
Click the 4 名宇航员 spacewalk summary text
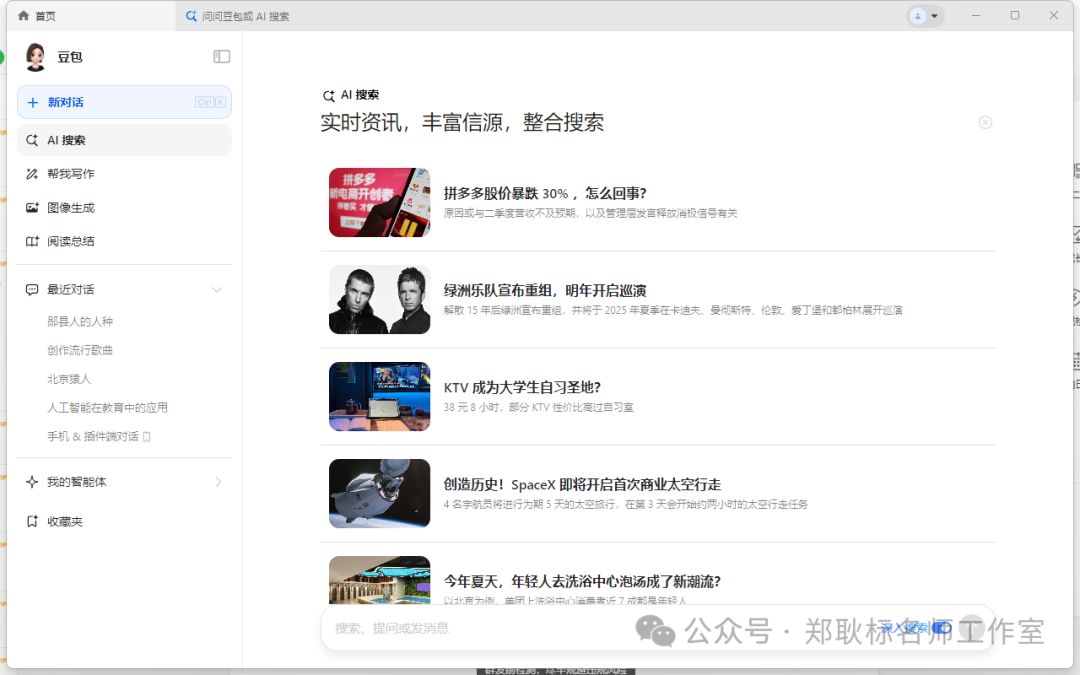625,504
